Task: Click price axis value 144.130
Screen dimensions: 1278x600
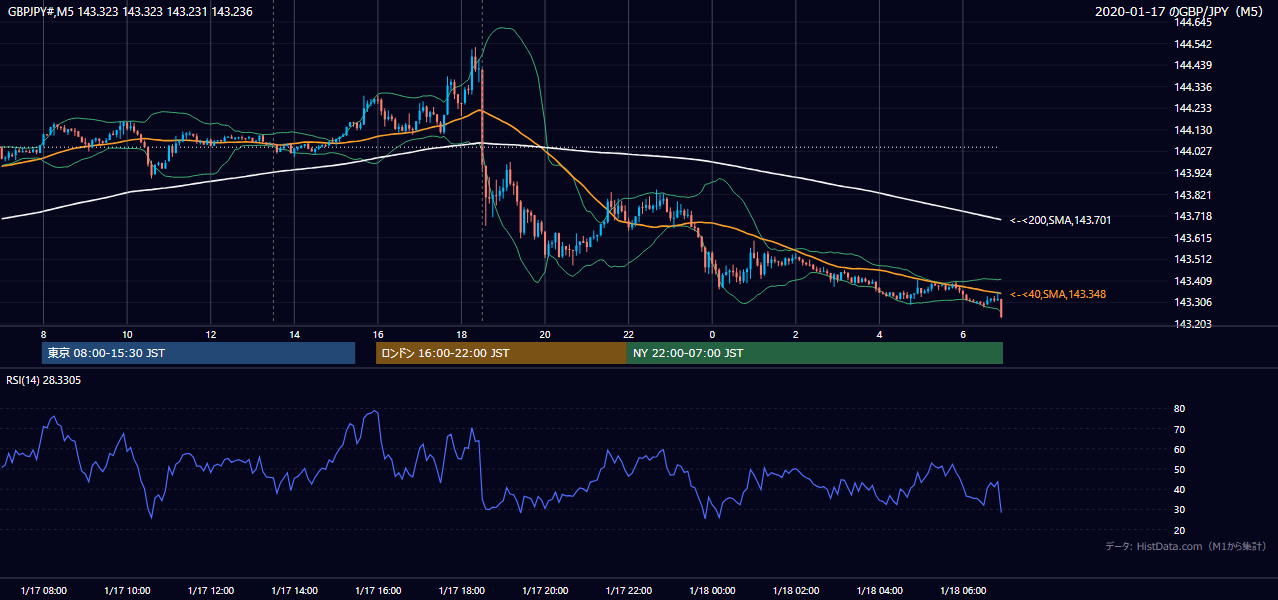Action: 1194,130
